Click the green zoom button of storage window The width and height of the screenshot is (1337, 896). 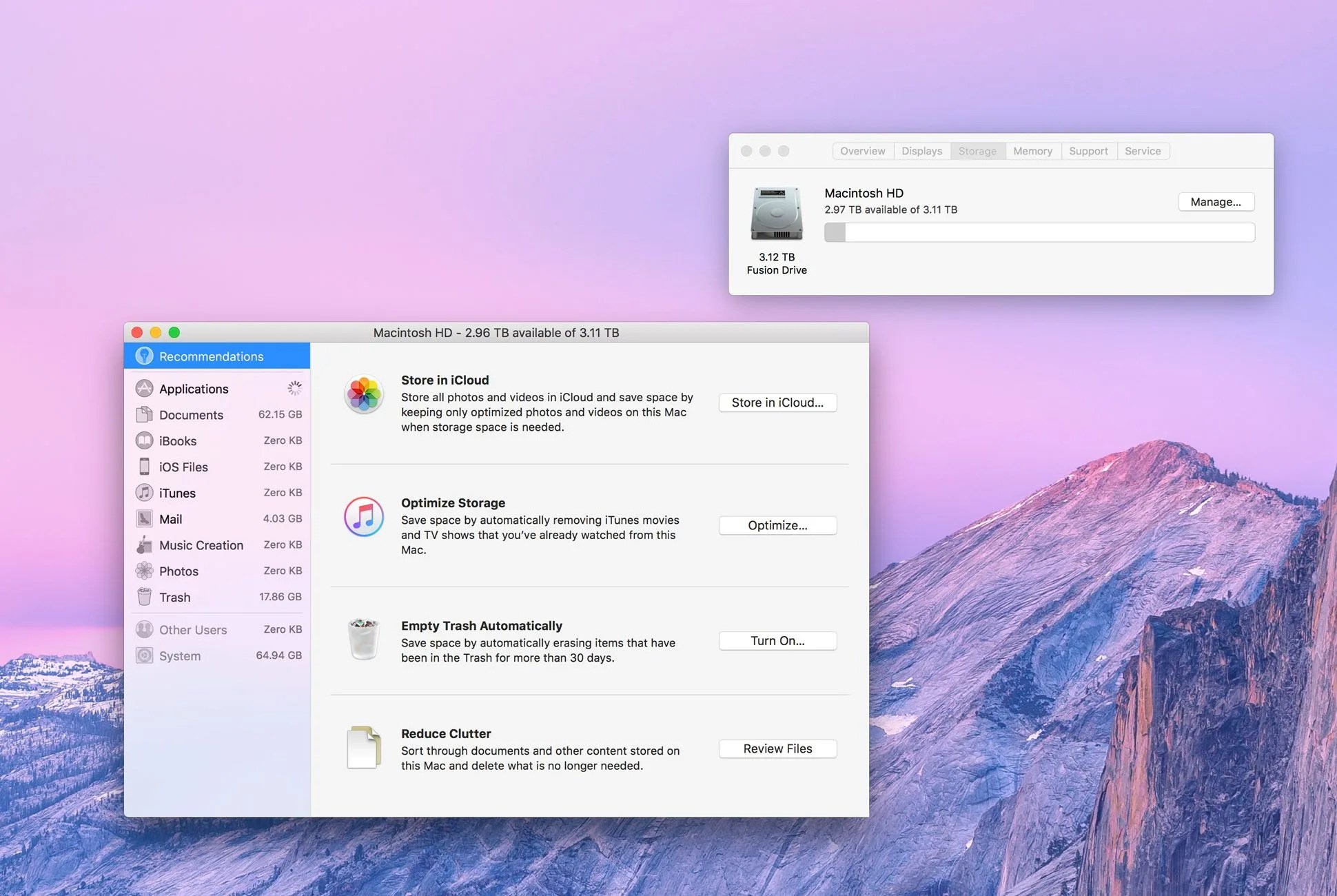[x=174, y=332]
